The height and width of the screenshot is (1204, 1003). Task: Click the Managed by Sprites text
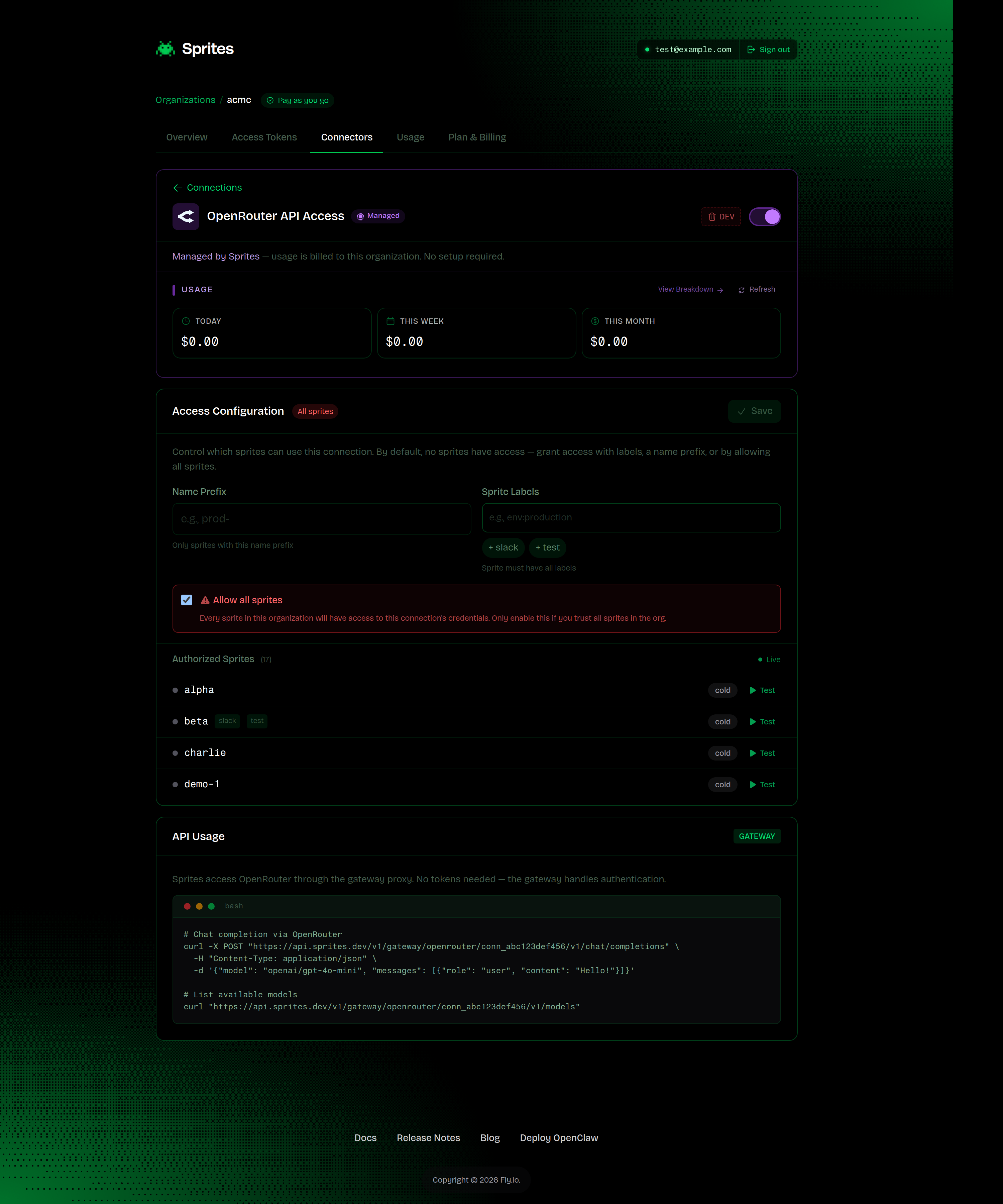216,257
